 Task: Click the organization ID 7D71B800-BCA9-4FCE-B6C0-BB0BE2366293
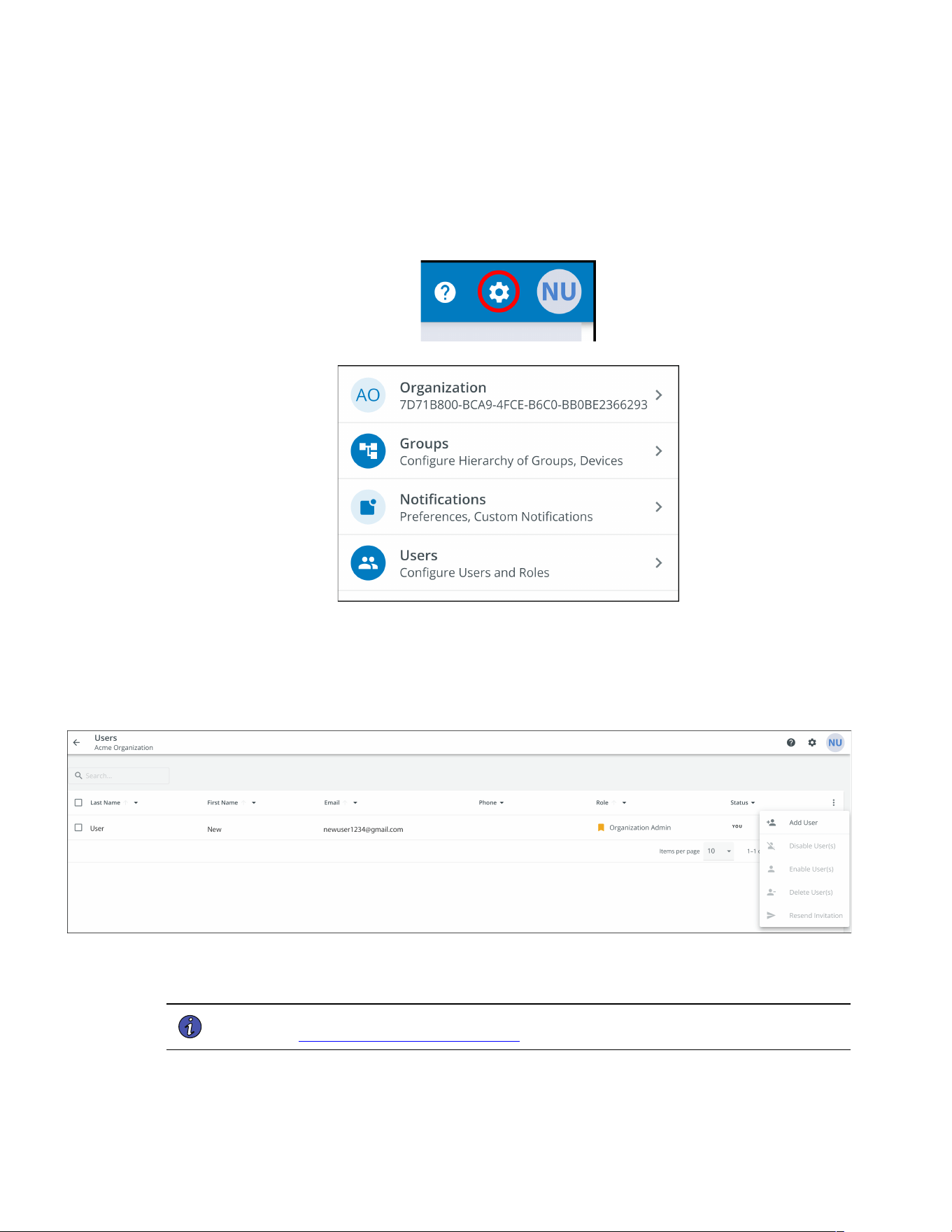(x=523, y=404)
